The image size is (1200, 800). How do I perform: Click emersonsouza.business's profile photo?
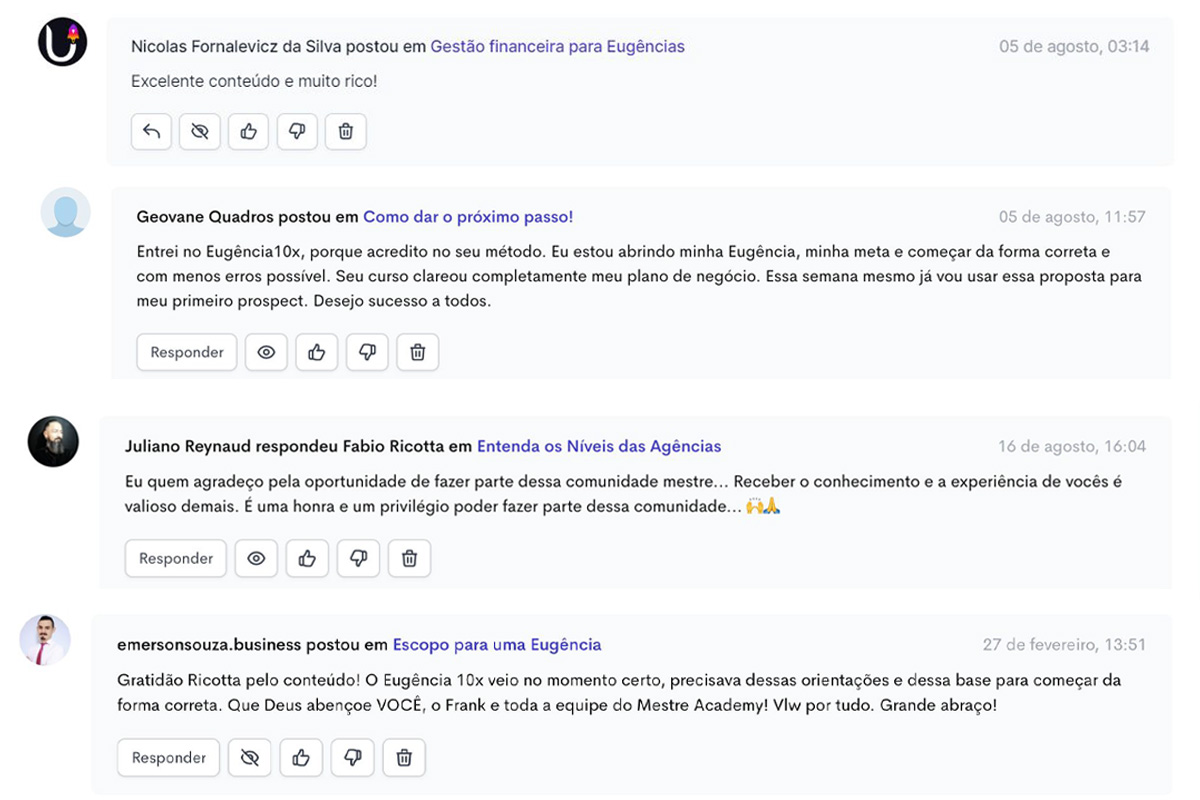tap(45, 640)
